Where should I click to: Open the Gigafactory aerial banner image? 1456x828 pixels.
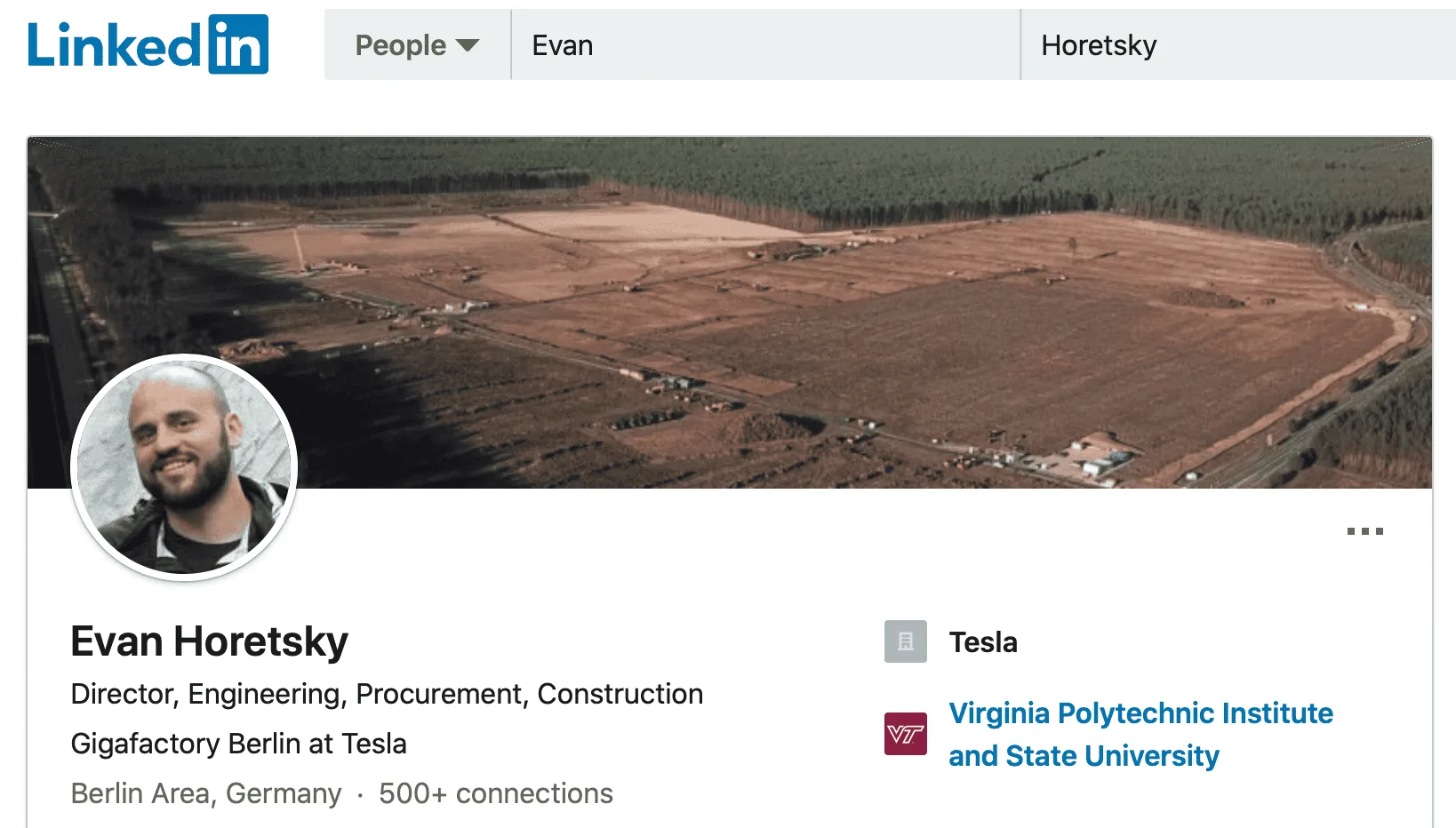[x=729, y=313]
